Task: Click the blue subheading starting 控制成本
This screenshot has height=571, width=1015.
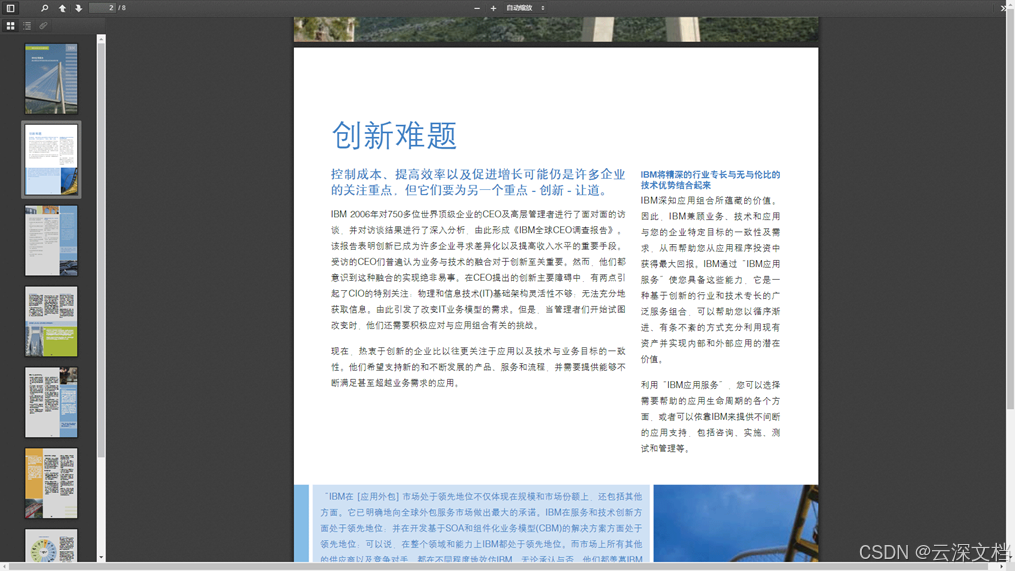Action: [478, 182]
